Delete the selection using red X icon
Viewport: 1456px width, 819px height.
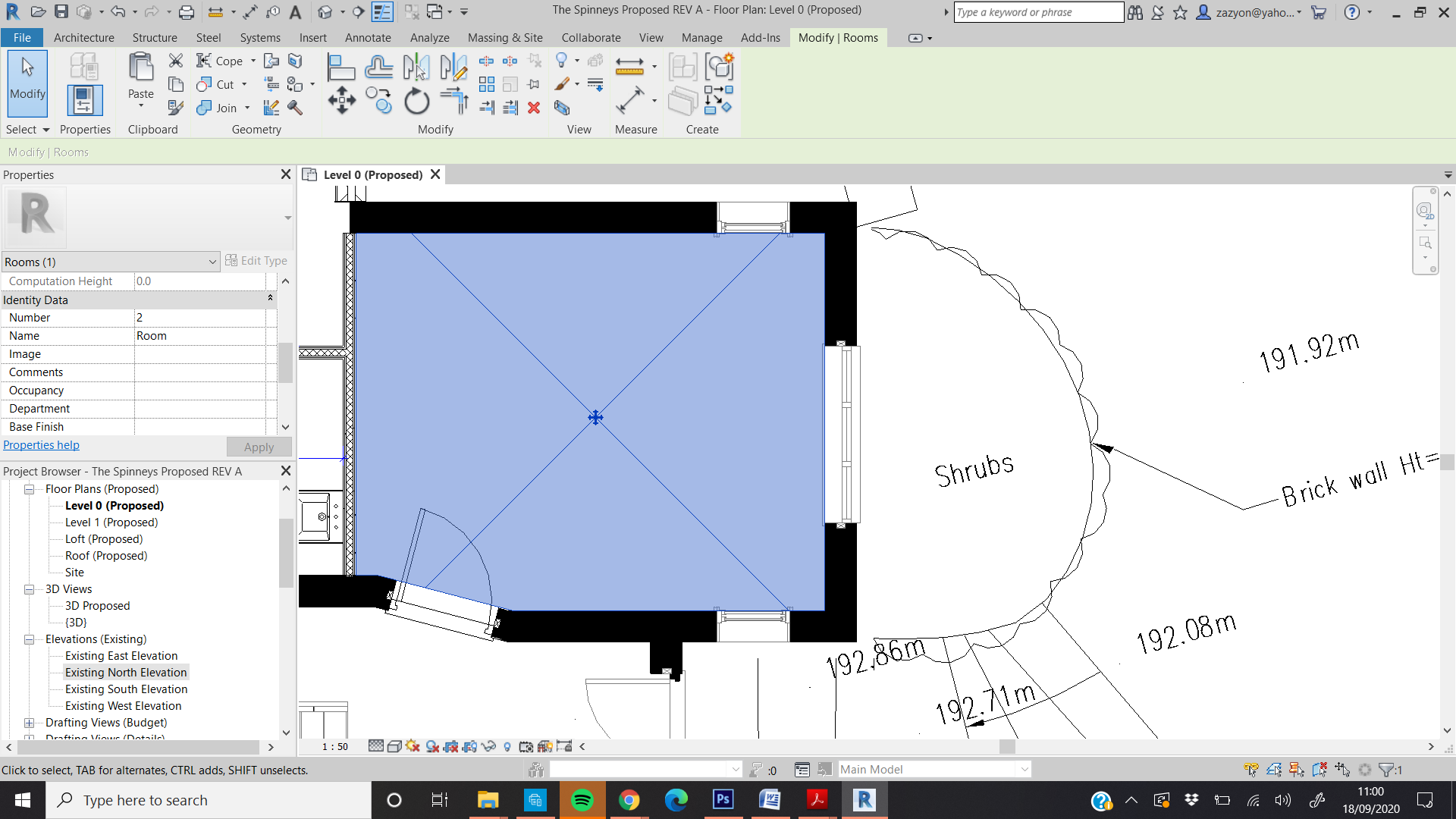click(x=535, y=108)
